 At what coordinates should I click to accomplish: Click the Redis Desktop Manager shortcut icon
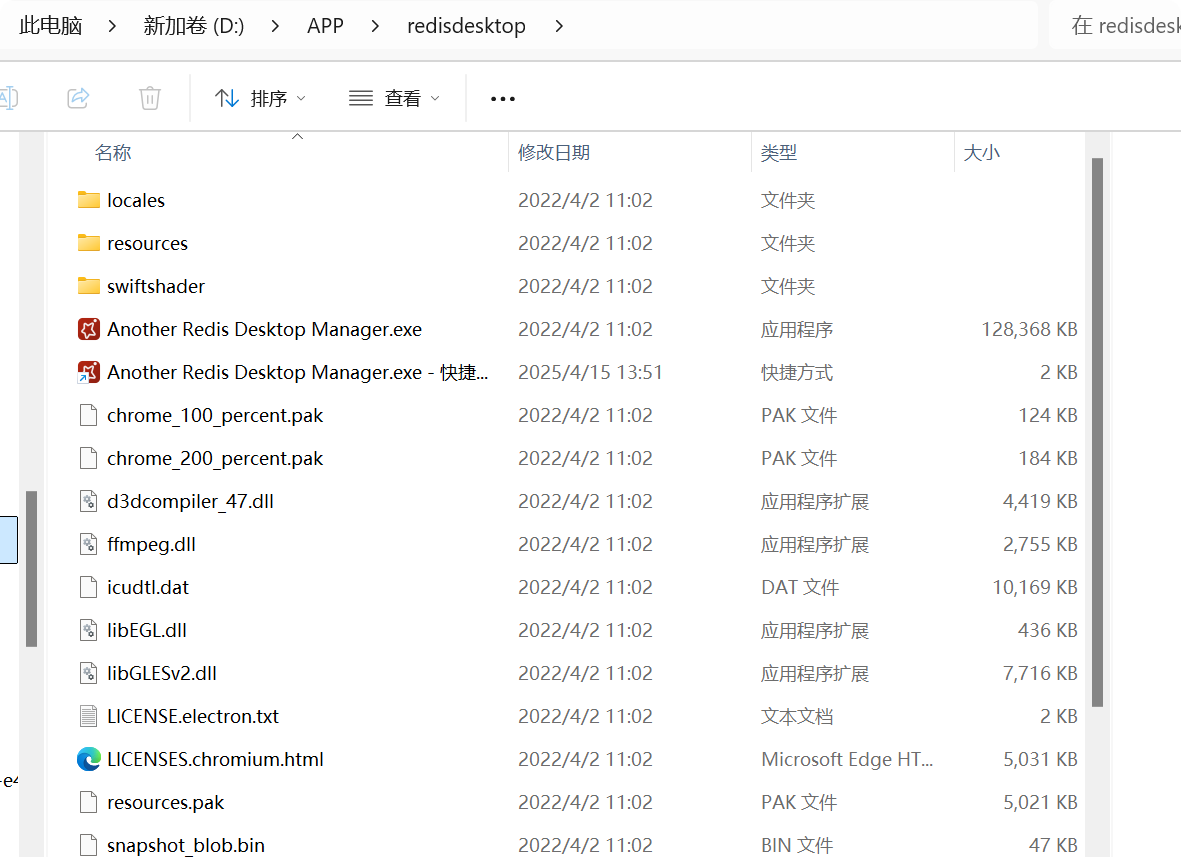click(88, 372)
